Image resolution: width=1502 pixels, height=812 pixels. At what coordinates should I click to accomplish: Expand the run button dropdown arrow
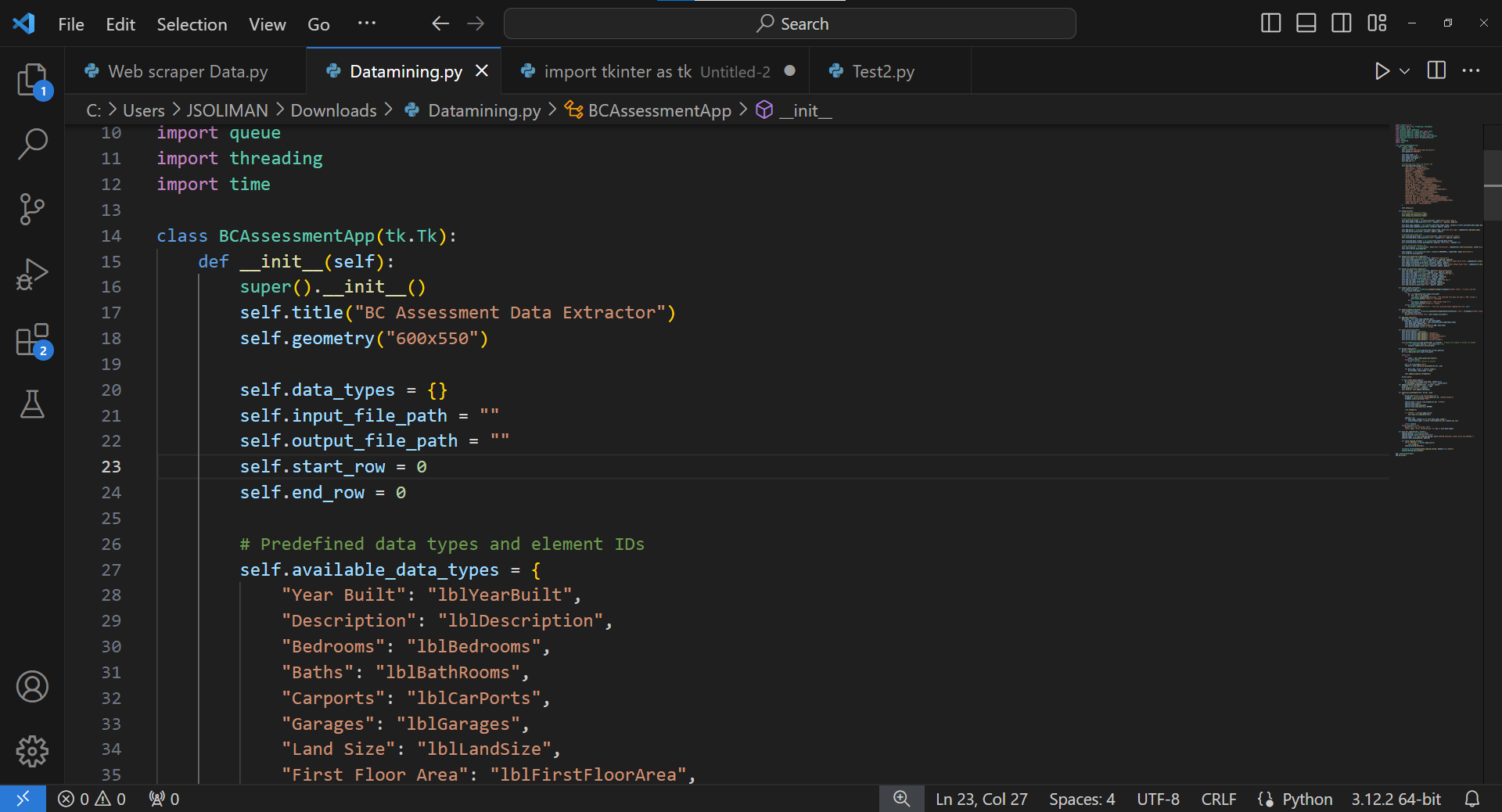tap(1405, 71)
